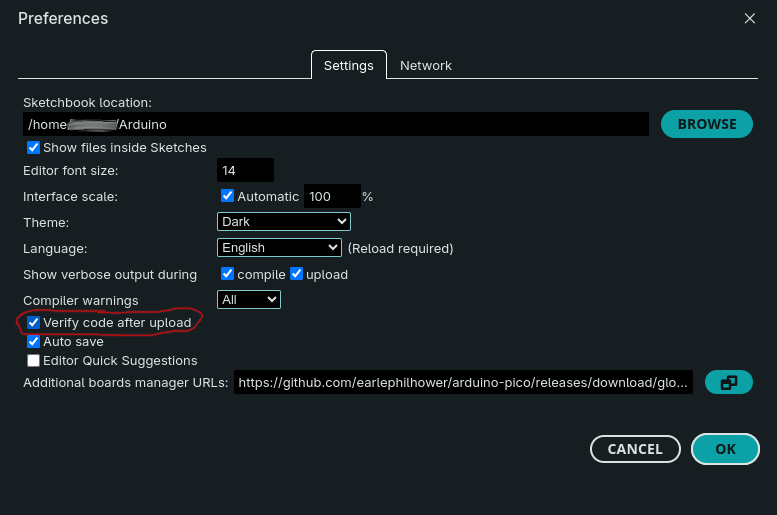
Task: Open the additional boards URLs editor icon
Action: [x=728, y=382]
